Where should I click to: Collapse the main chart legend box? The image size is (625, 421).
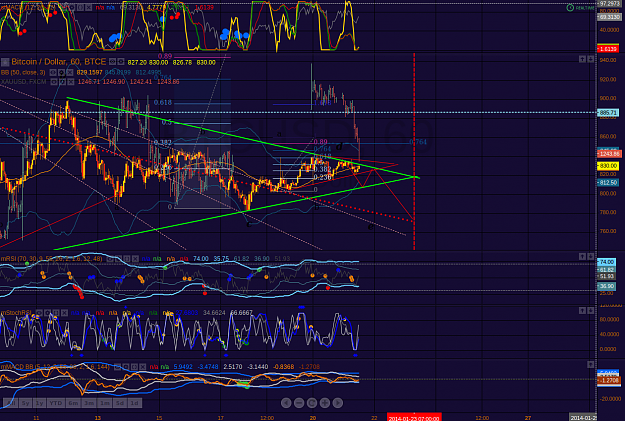coord(5,62)
